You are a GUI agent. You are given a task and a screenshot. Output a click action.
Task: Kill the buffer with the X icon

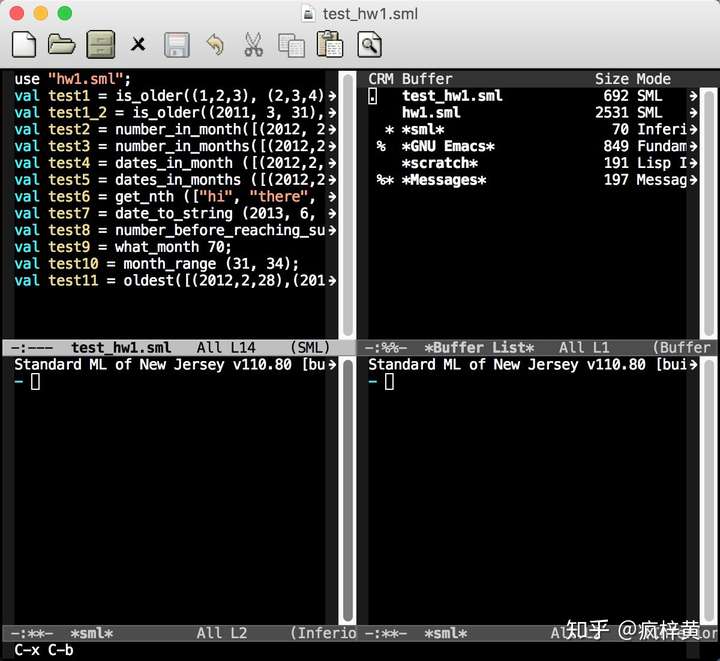[x=138, y=45]
